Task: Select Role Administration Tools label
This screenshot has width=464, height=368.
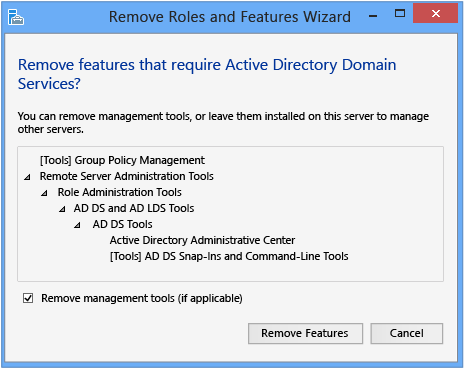Action: [x=120, y=192]
